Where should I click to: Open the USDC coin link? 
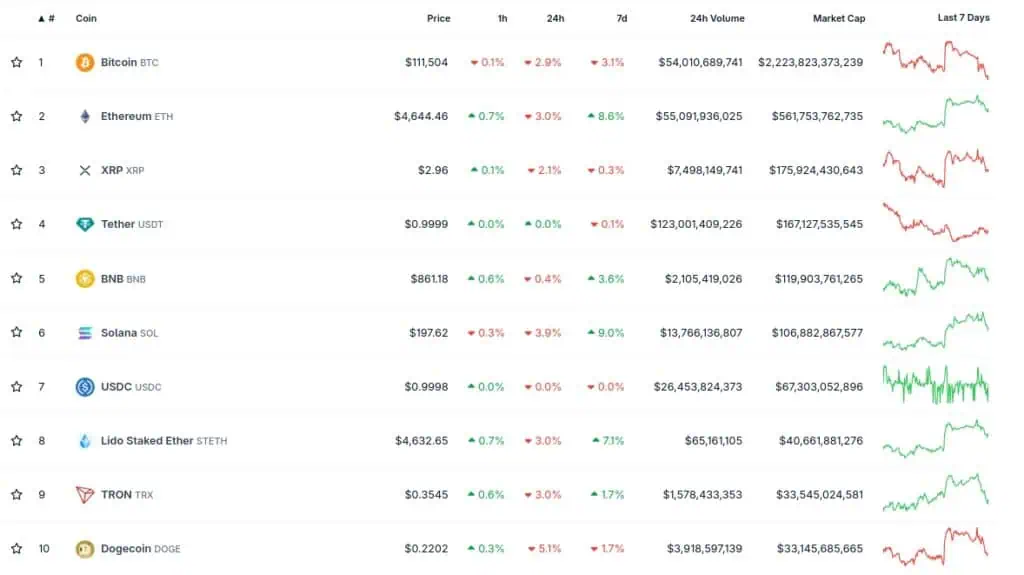pos(131,387)
